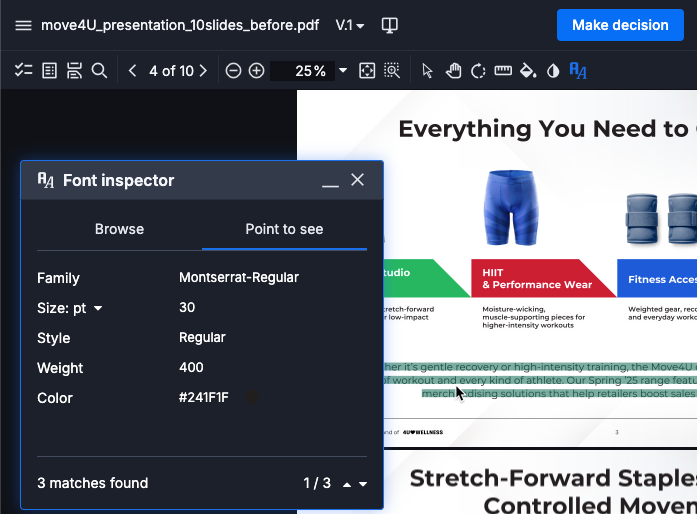The image size is (697, 514).
Task: Close the Font inspector panel
Action: [357, 180]
